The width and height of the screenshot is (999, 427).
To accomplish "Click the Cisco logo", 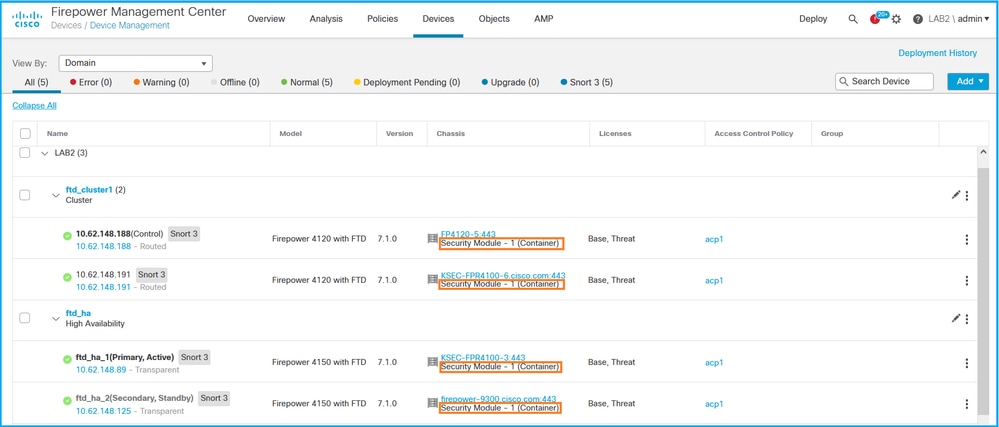I will pyautogui.click(x=26, y=18).
